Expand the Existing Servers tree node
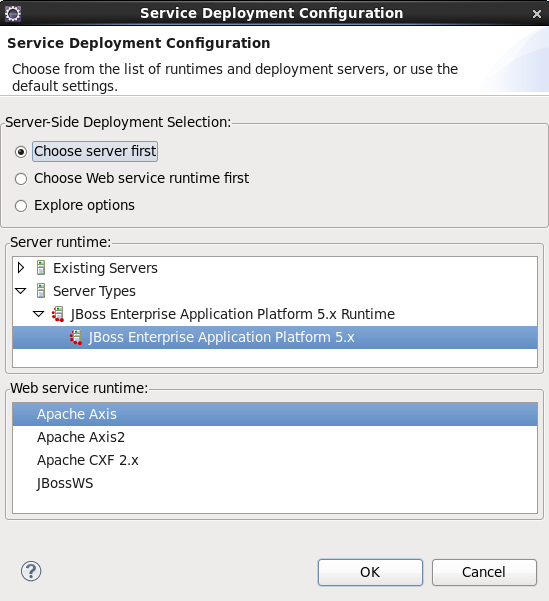 click(21, 268)
